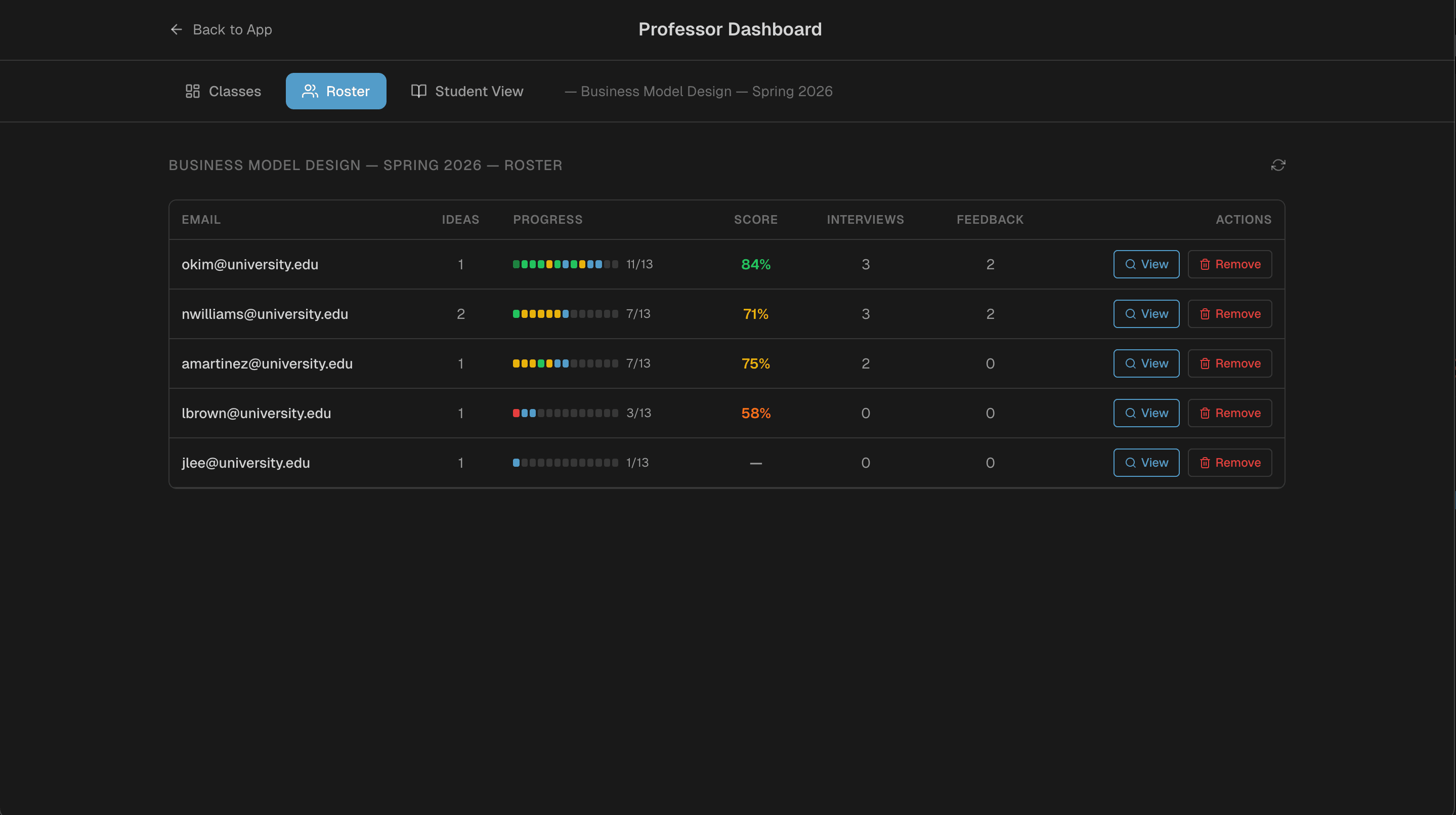Click the 11/13 progress bar for okim
Image resolution: width=1456 pixels, height=815 pixels.
click(x=565, y=264)
